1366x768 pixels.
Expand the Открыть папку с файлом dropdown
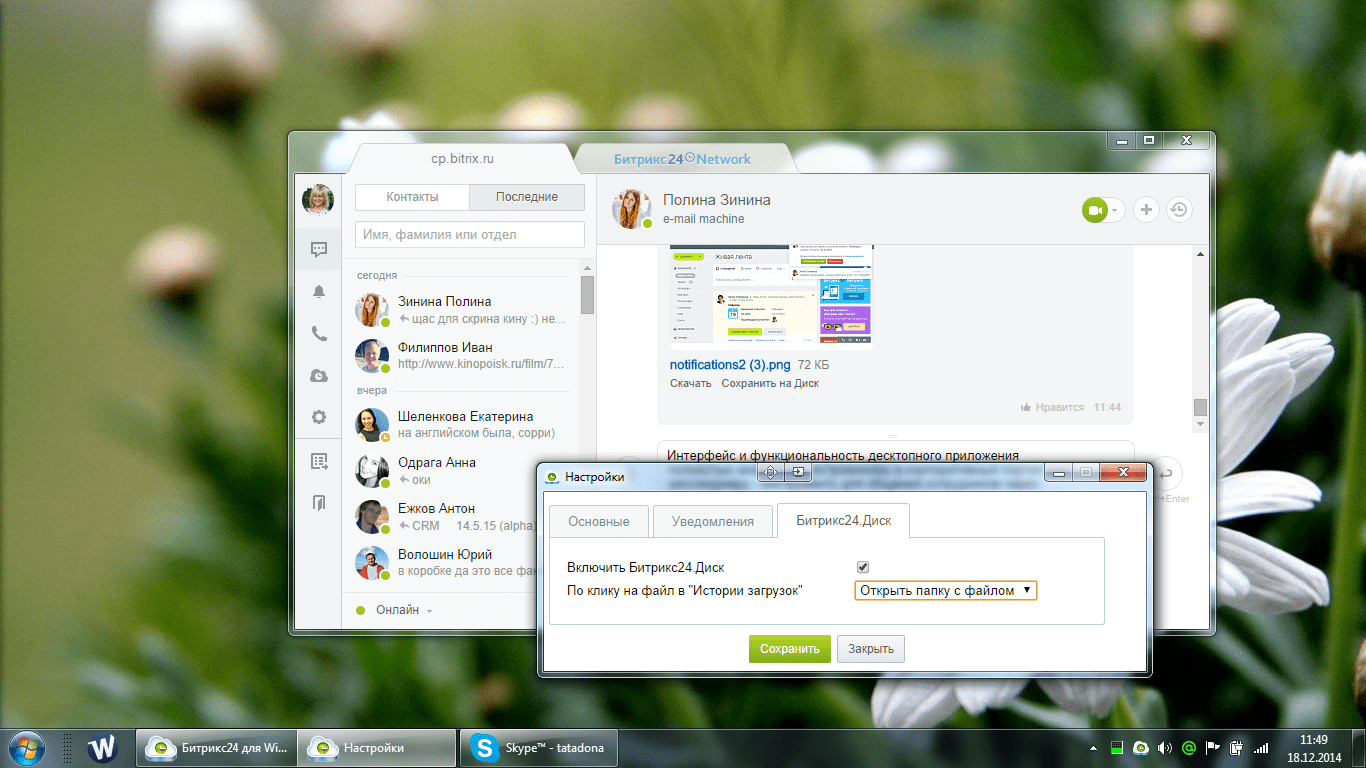point(946,591)
